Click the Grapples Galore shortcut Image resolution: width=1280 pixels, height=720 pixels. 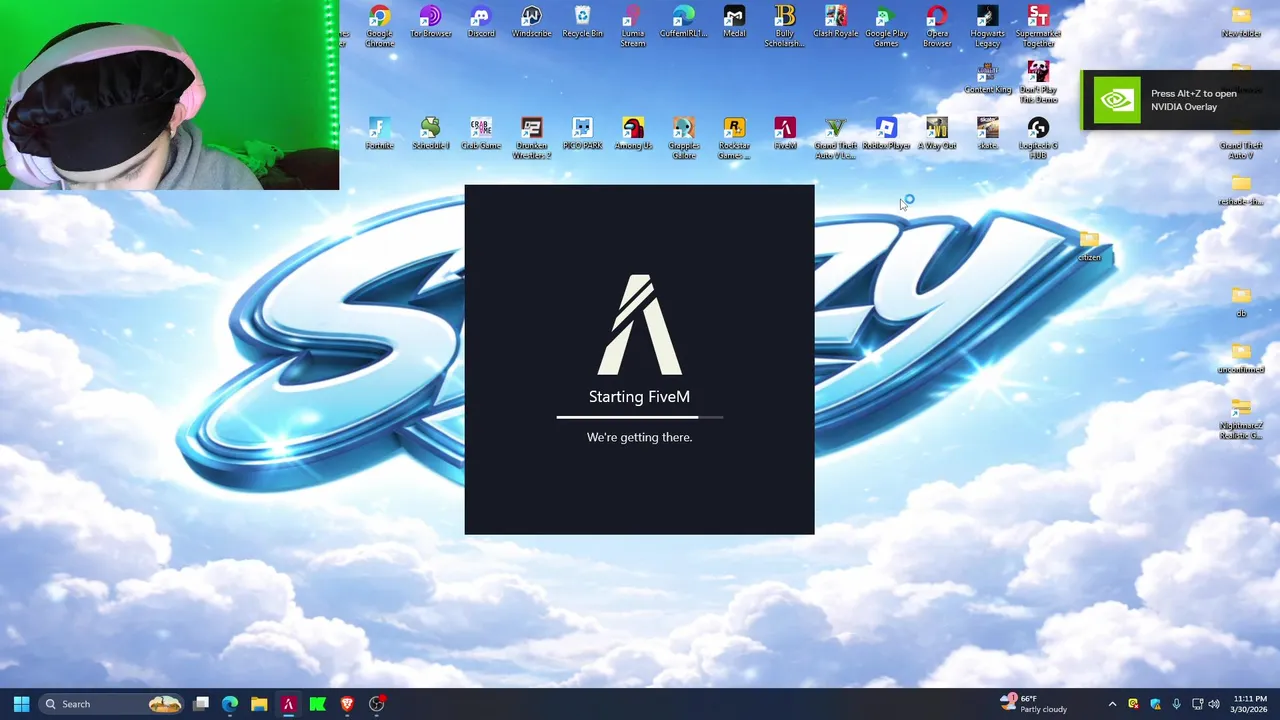click(x=684, y=138)
